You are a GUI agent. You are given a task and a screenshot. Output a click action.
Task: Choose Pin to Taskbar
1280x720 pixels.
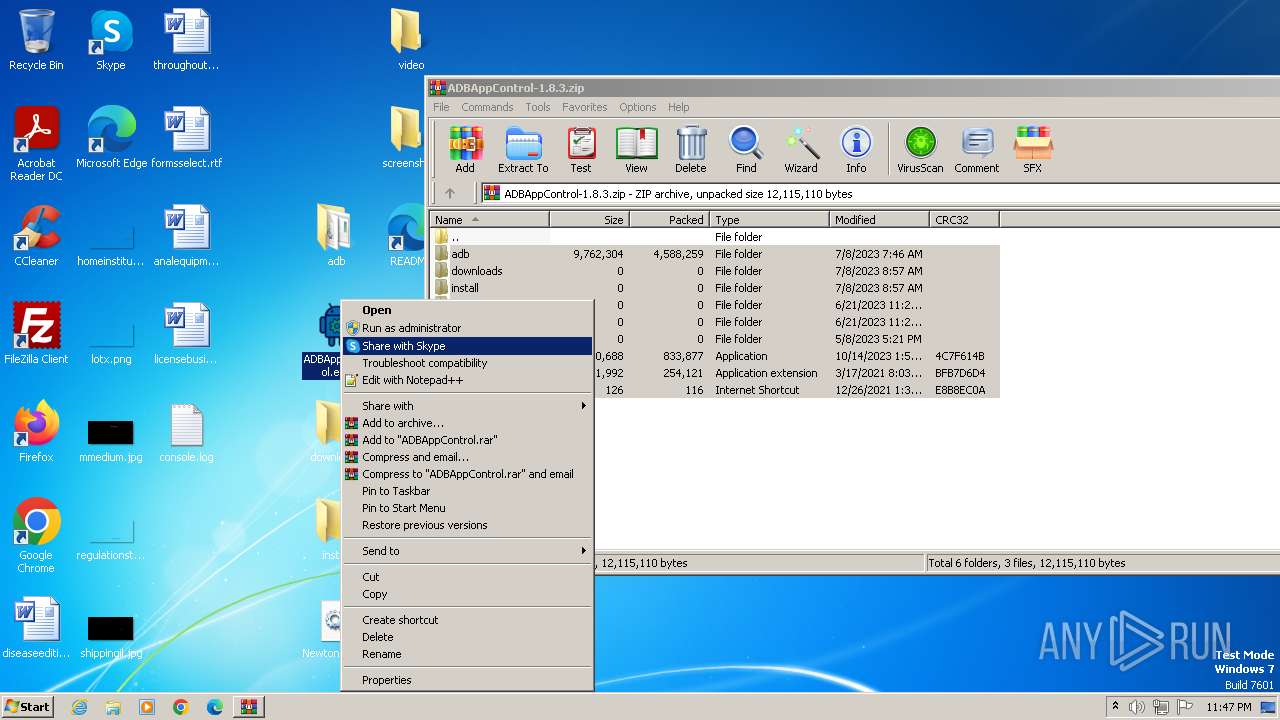pyautogui.click(x=467, y=491)
